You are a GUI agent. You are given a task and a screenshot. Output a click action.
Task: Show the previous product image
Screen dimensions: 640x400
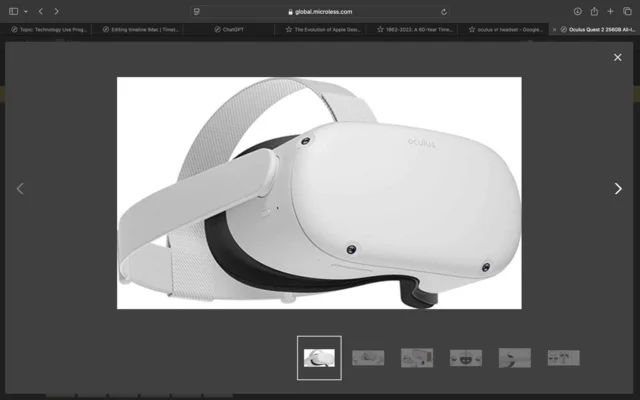[x=20, y=189]
